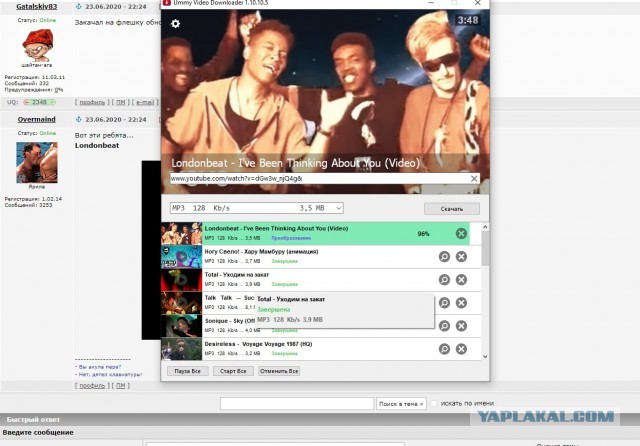
Task: Show Total - Уходим на закат file location
Action: [444, 280]
